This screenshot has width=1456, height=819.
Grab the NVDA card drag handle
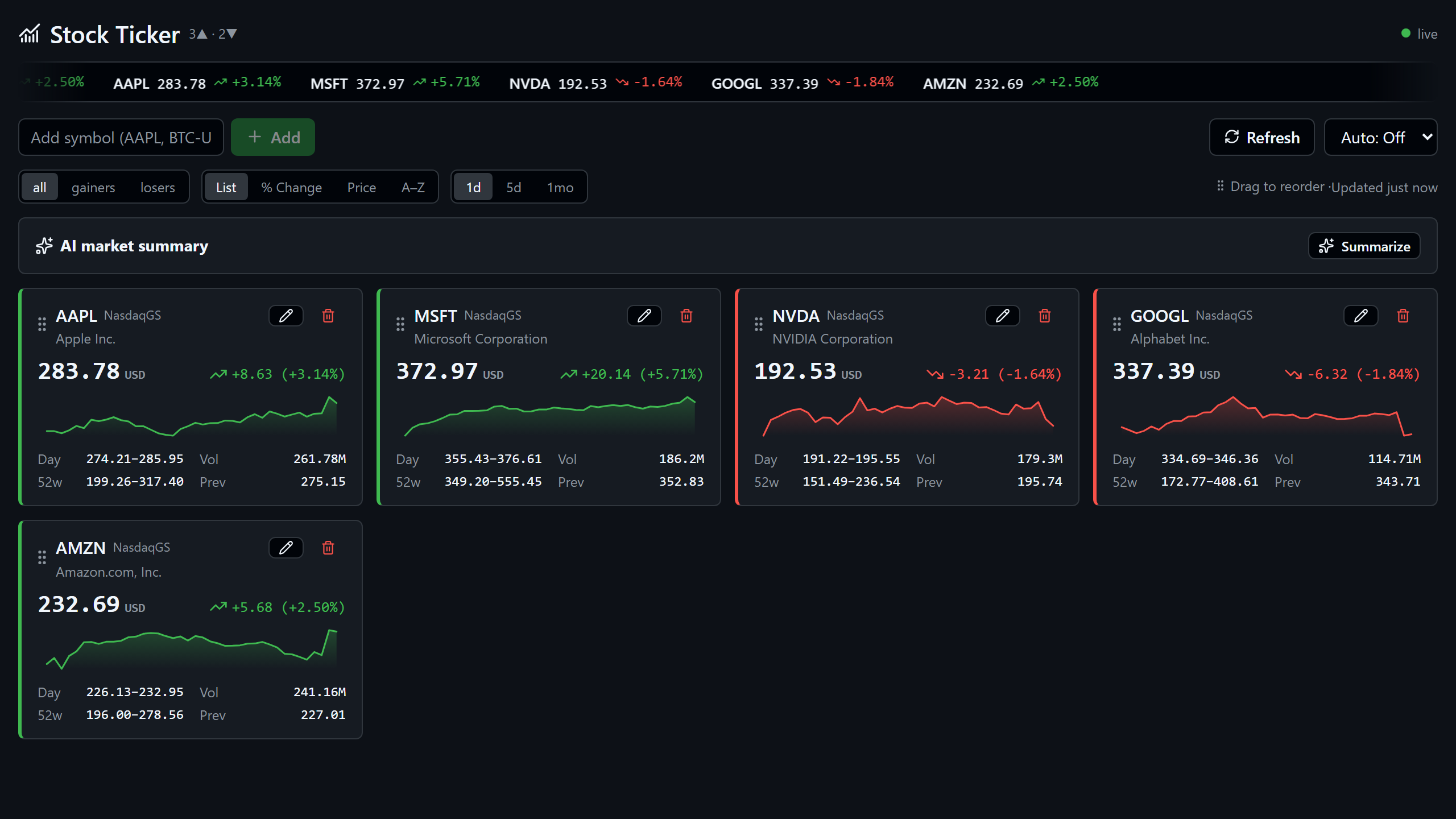tap(759, 324)
